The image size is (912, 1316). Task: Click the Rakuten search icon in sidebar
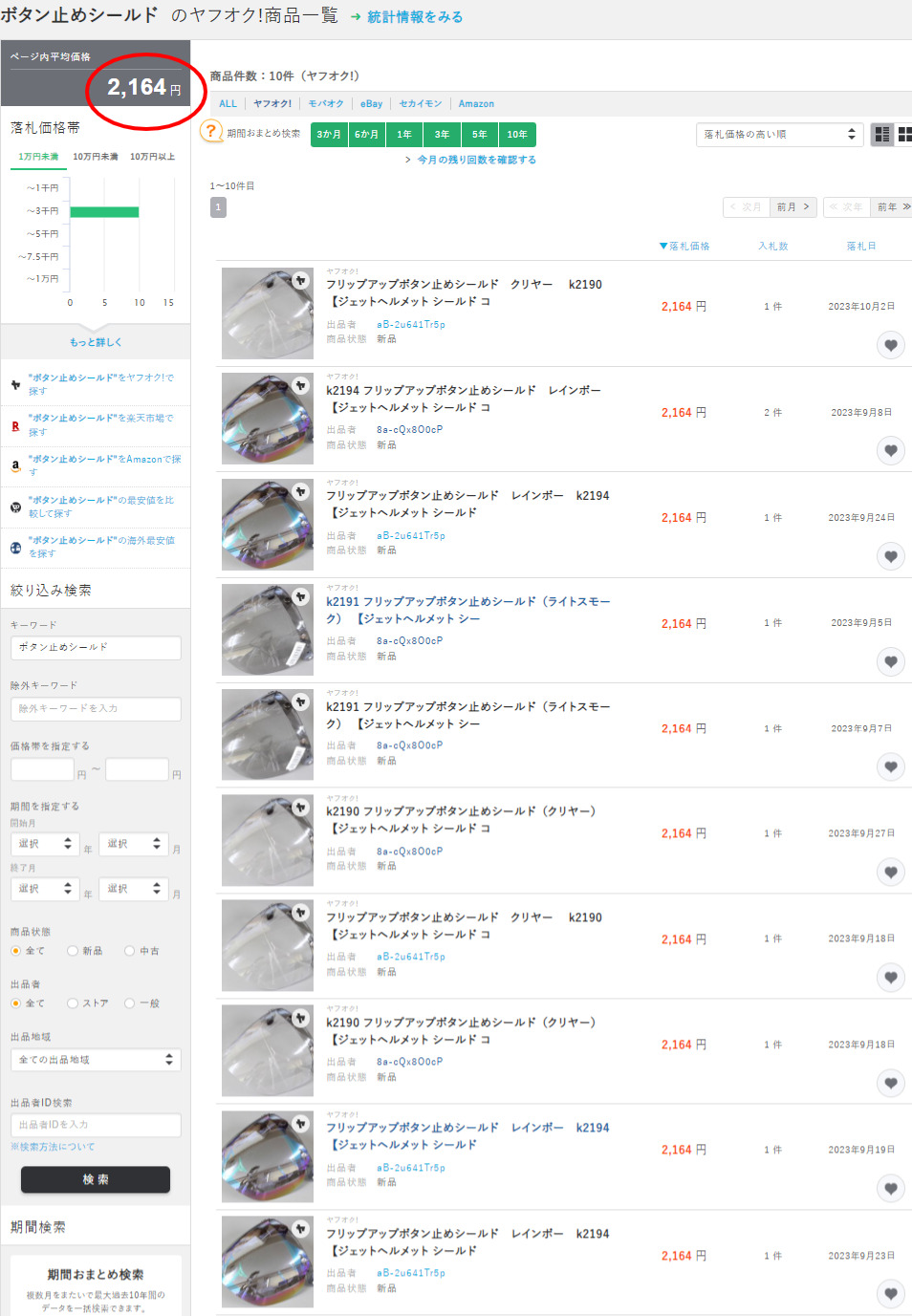[x=15, y=426]
